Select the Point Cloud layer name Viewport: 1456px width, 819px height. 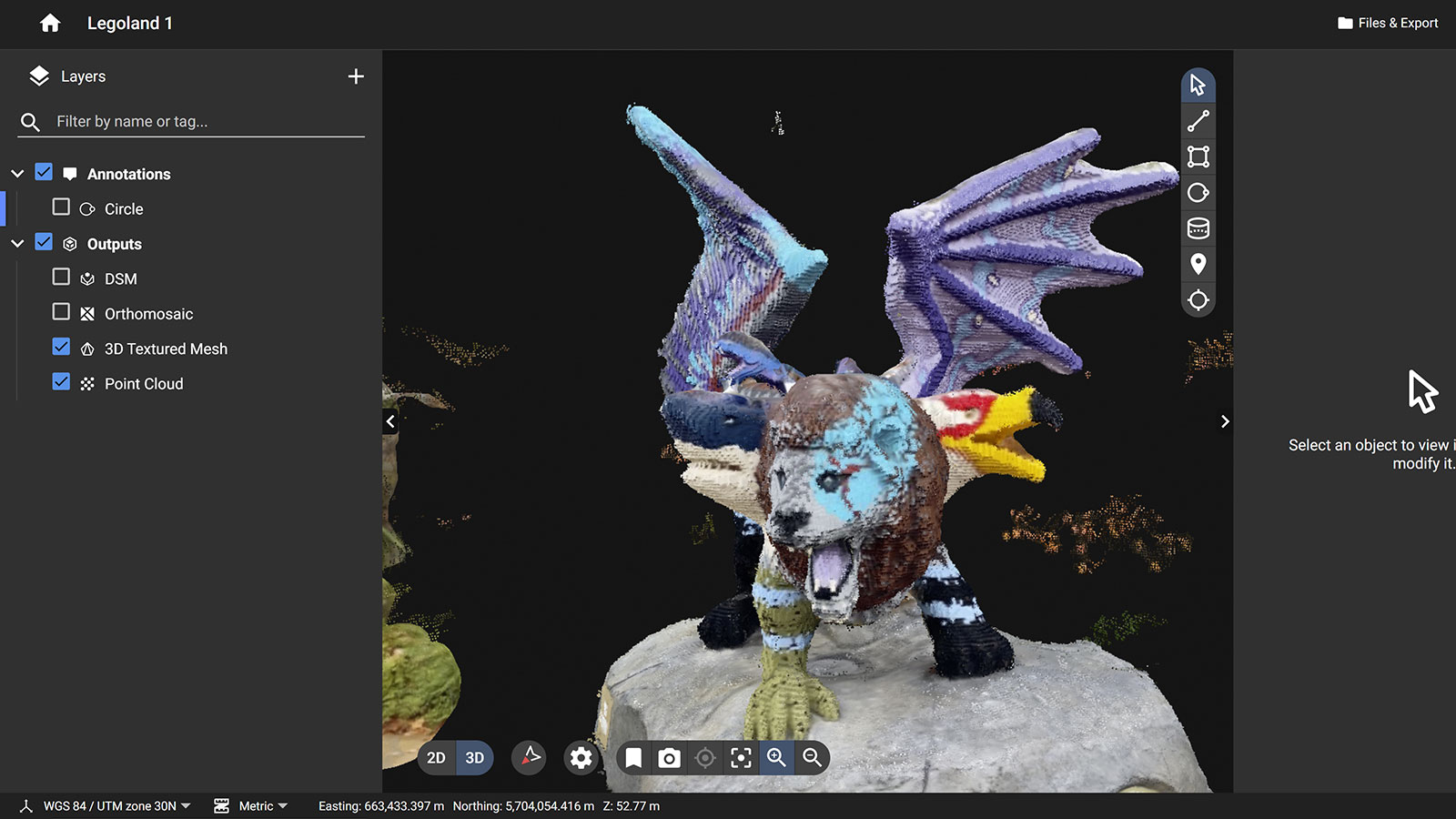click(x=144, y=384)
